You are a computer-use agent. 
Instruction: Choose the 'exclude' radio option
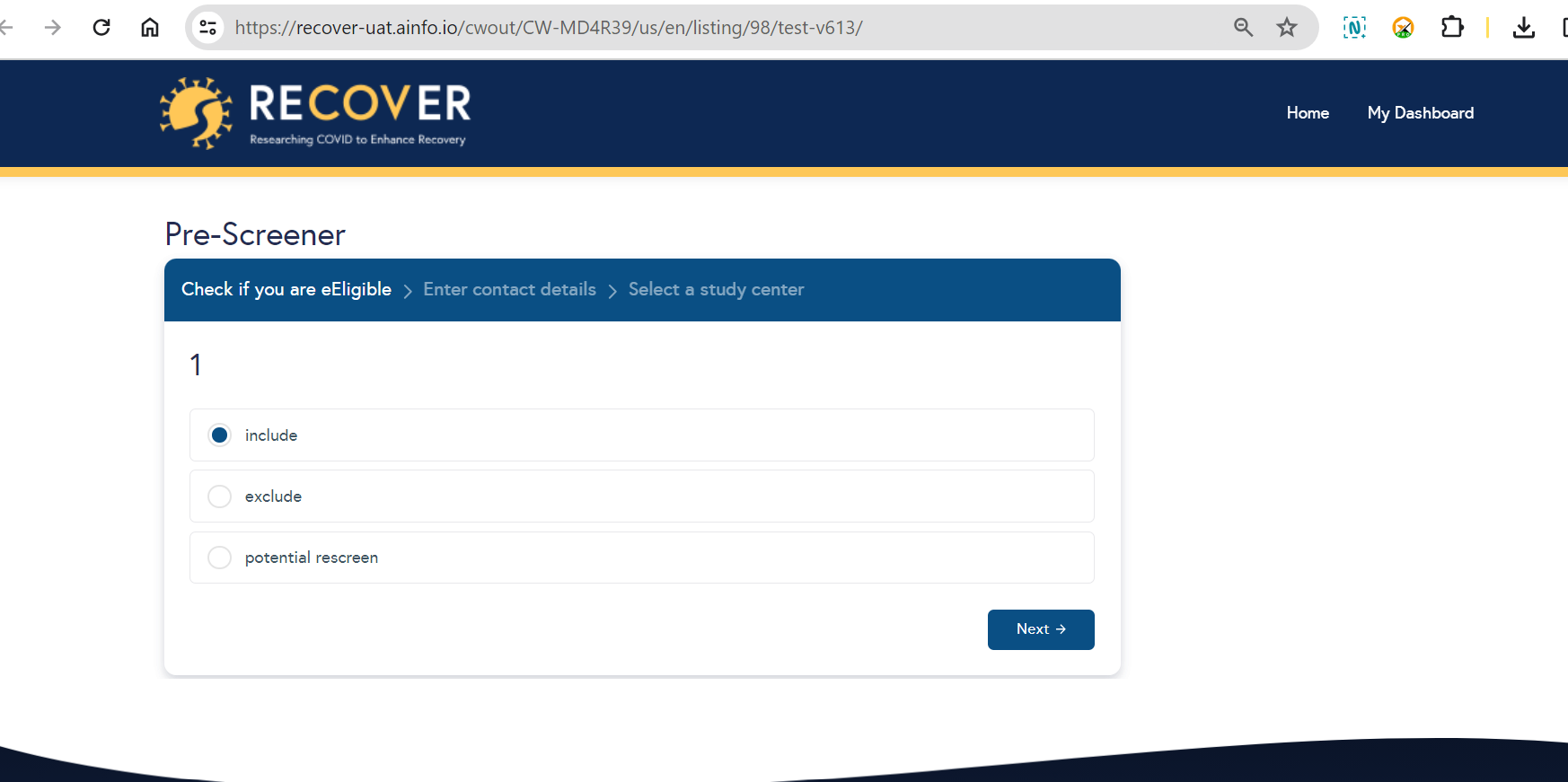tap(219, 496)
